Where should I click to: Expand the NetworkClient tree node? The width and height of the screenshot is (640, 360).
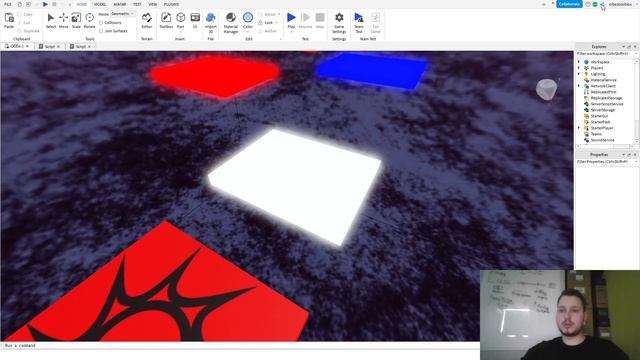(x=579, y=86)
